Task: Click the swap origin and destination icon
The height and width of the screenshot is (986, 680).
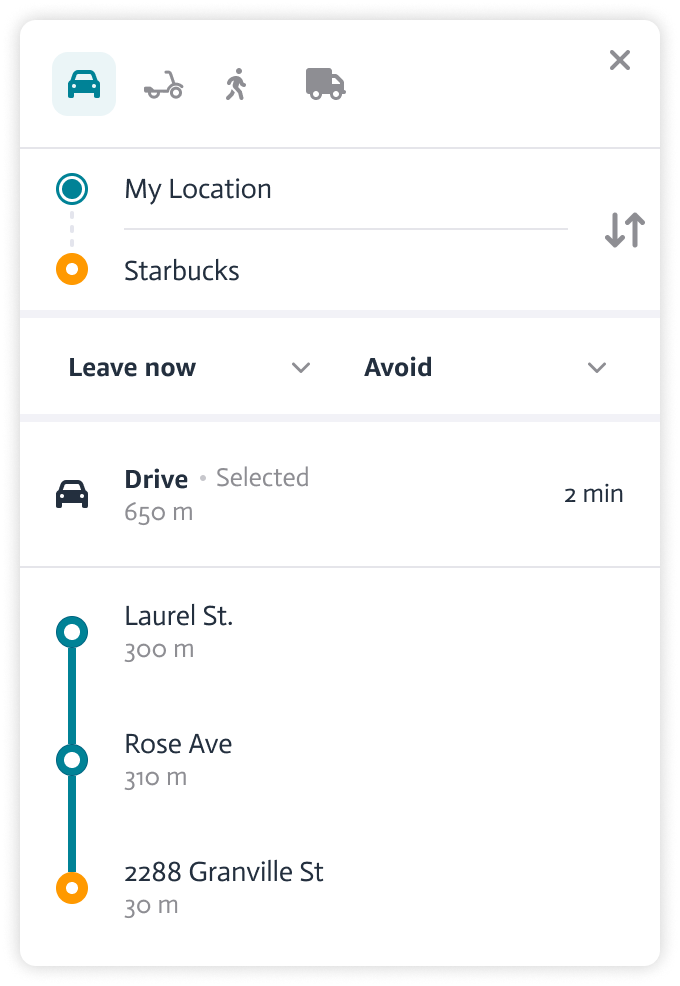Action: point(622,229)
